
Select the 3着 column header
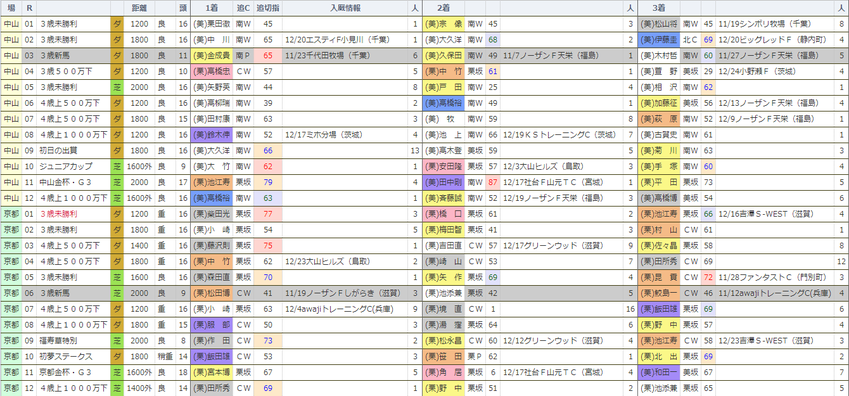(658, 8)
